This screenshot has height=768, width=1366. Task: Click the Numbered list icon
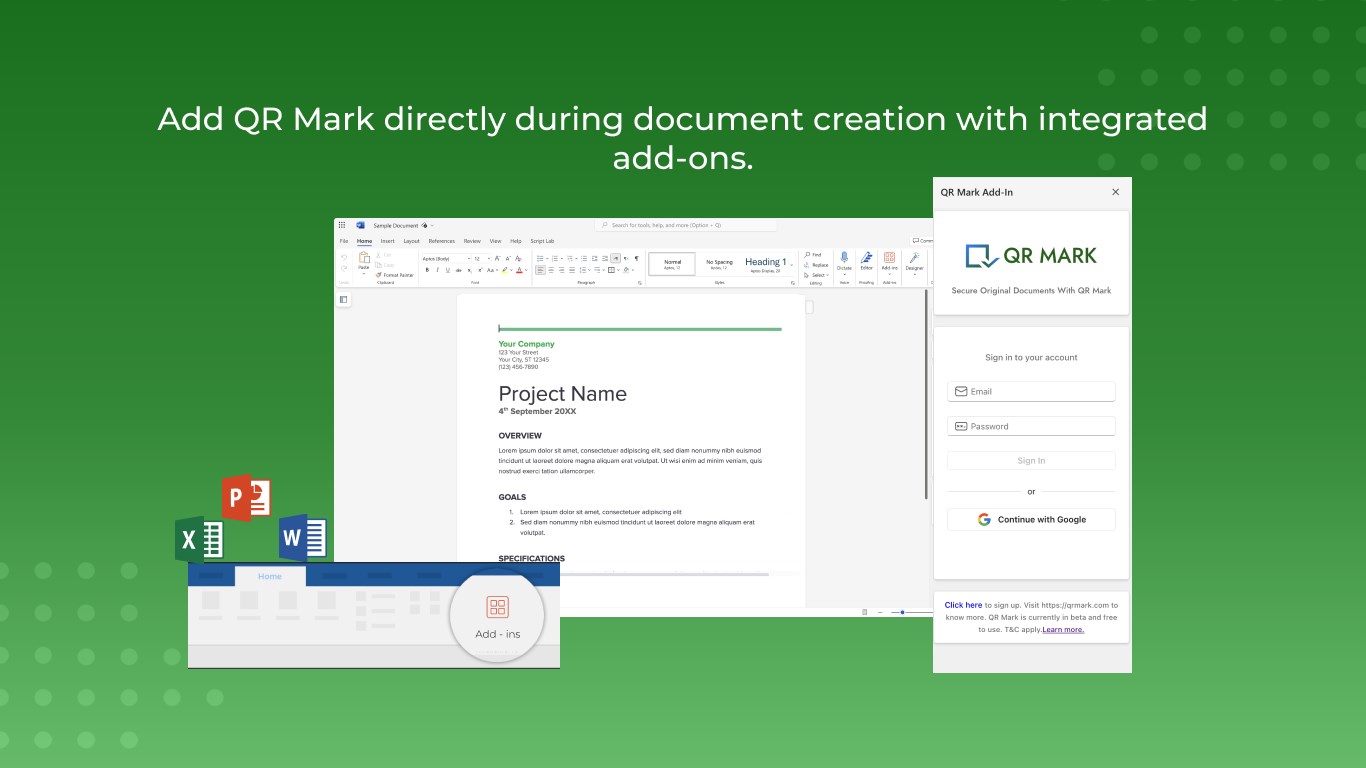555,259
